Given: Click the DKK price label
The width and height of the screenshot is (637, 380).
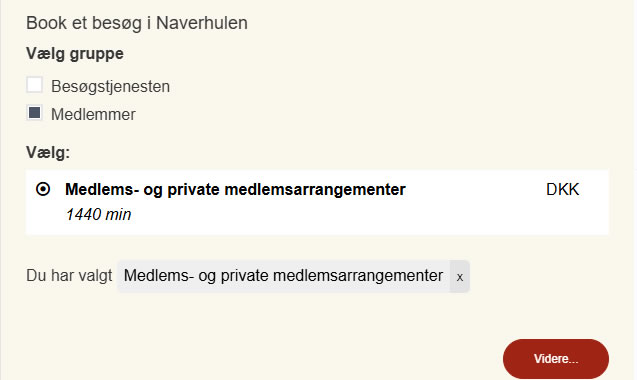Looking at the screenshot, I should pos(562,189).
